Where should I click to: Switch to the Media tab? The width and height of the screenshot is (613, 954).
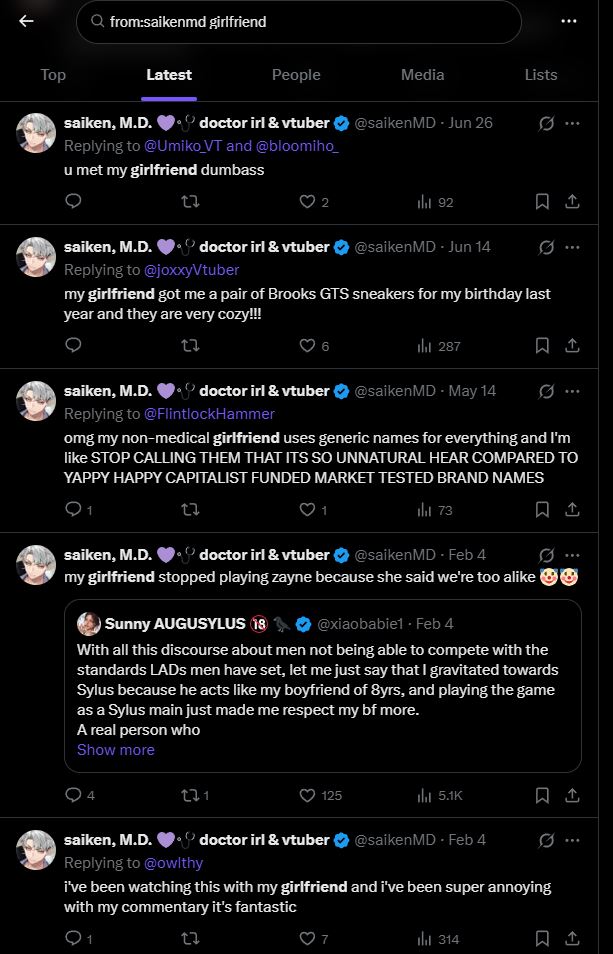[423, 75]
